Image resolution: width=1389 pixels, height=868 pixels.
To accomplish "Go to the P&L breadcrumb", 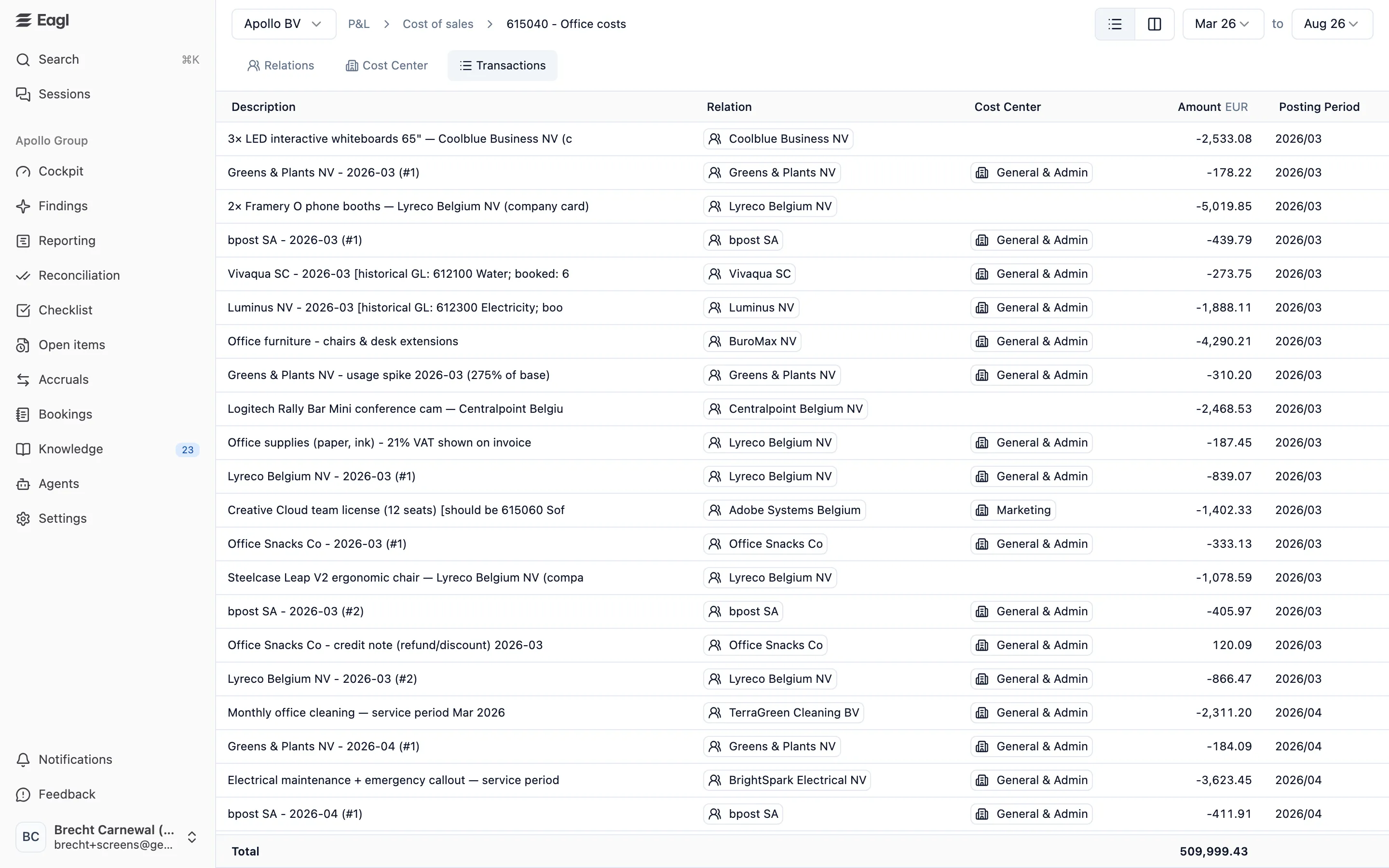I will click(x=359, y=24).
